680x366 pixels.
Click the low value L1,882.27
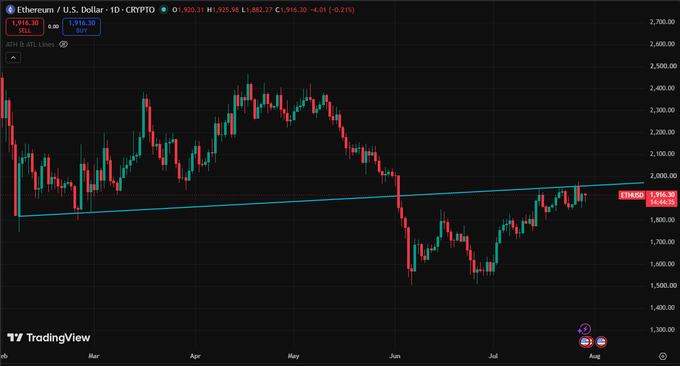click(x=257, y=10)
